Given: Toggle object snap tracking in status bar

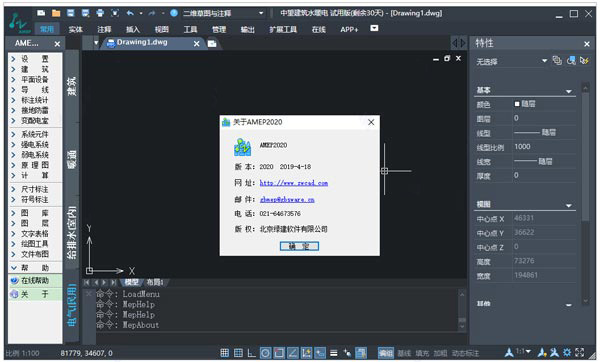Looking at the screenshot, I should coord(293,352).
